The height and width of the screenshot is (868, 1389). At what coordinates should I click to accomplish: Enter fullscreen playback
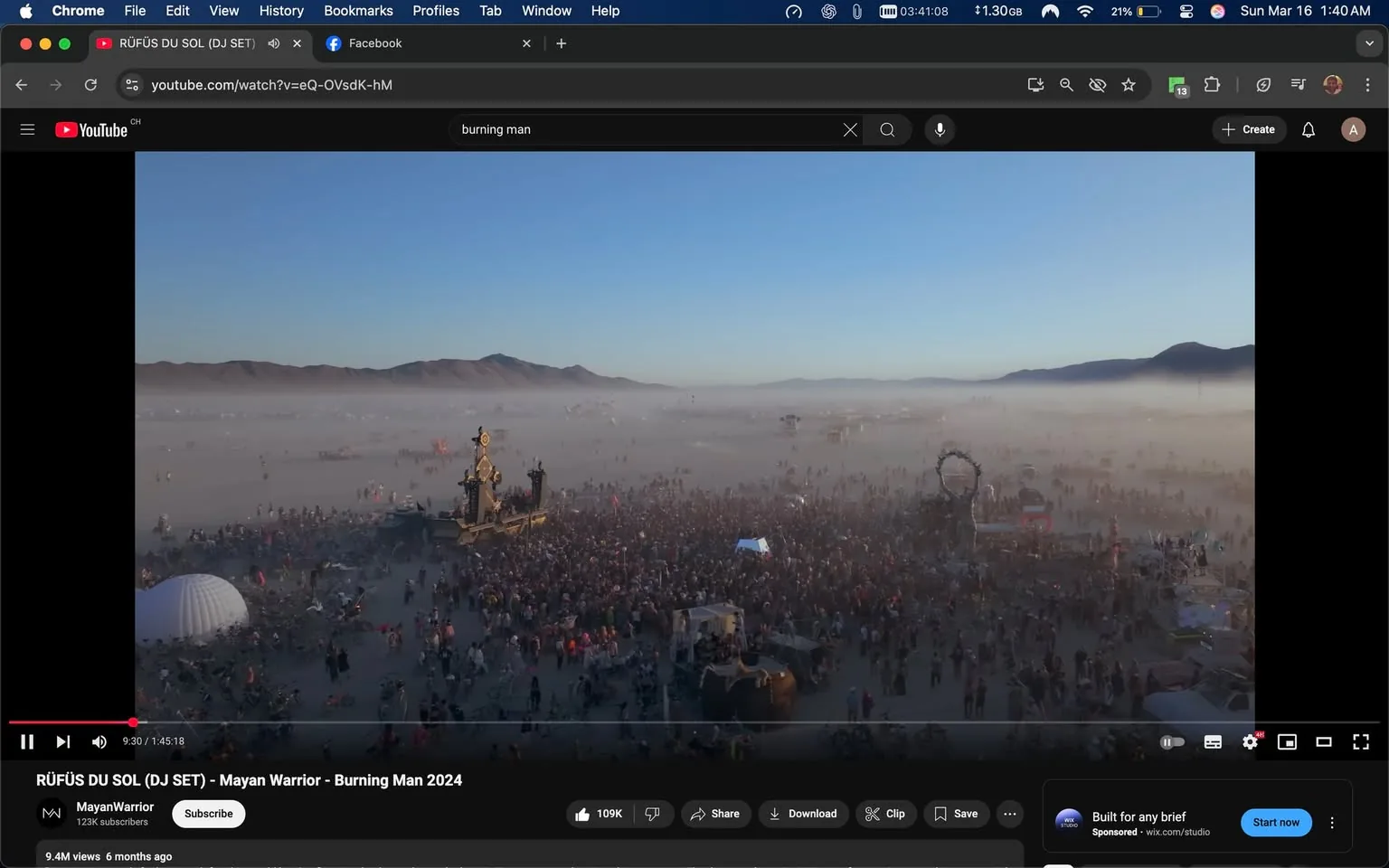(x=1361, y=741)
